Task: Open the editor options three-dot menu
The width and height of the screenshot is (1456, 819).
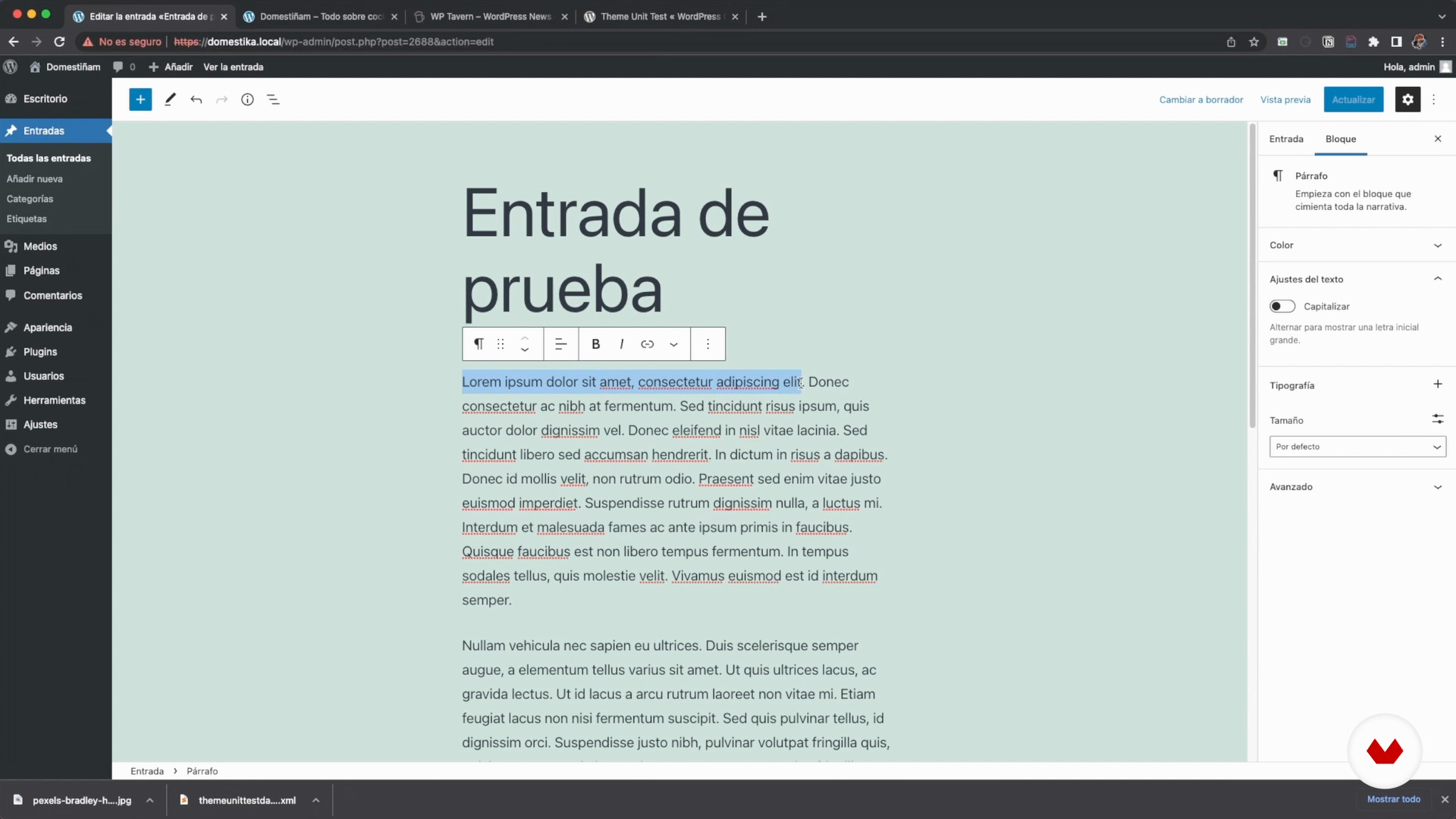Action: [1433, 99]
